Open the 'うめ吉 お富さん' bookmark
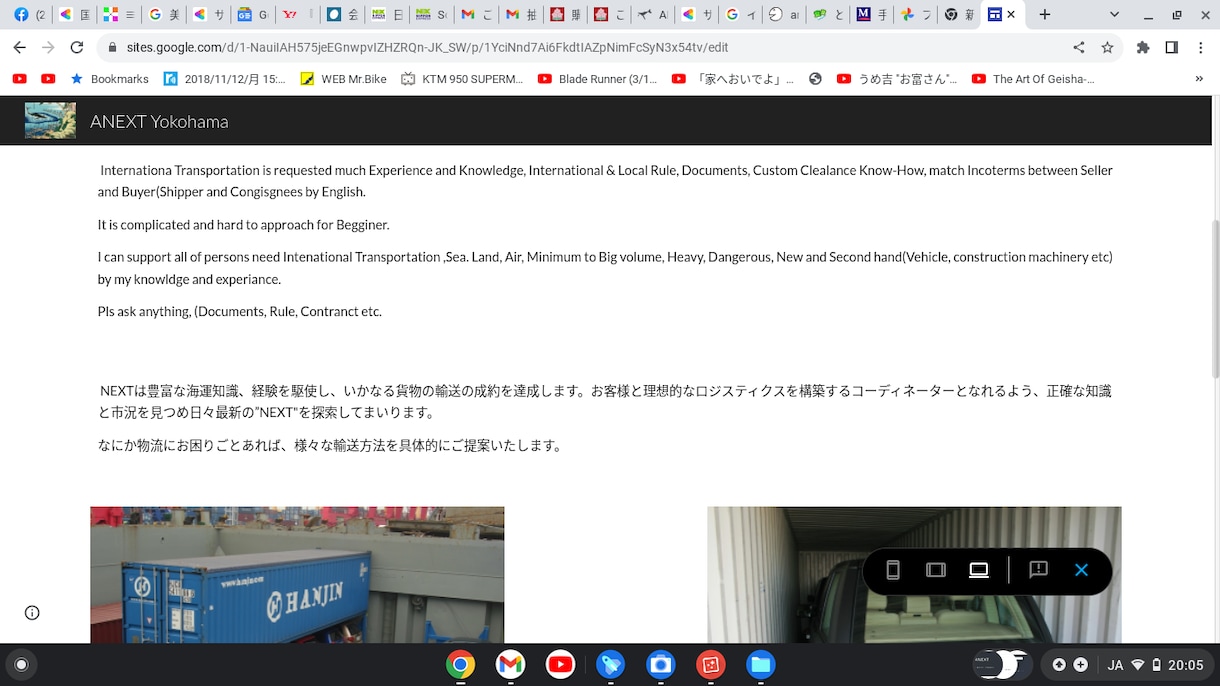This screenshot has width=1220, height=686. [897, 79]
